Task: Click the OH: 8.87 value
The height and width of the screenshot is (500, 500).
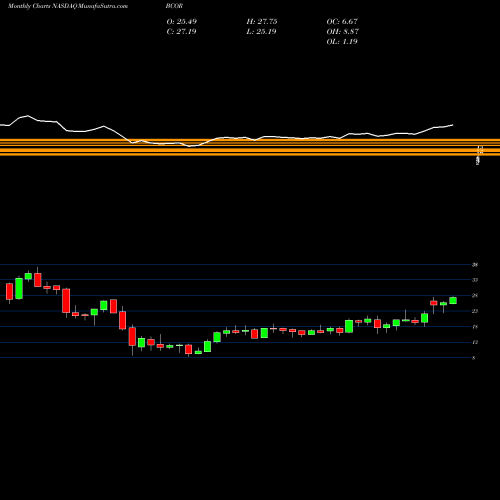Action: [x=343, y=31]
